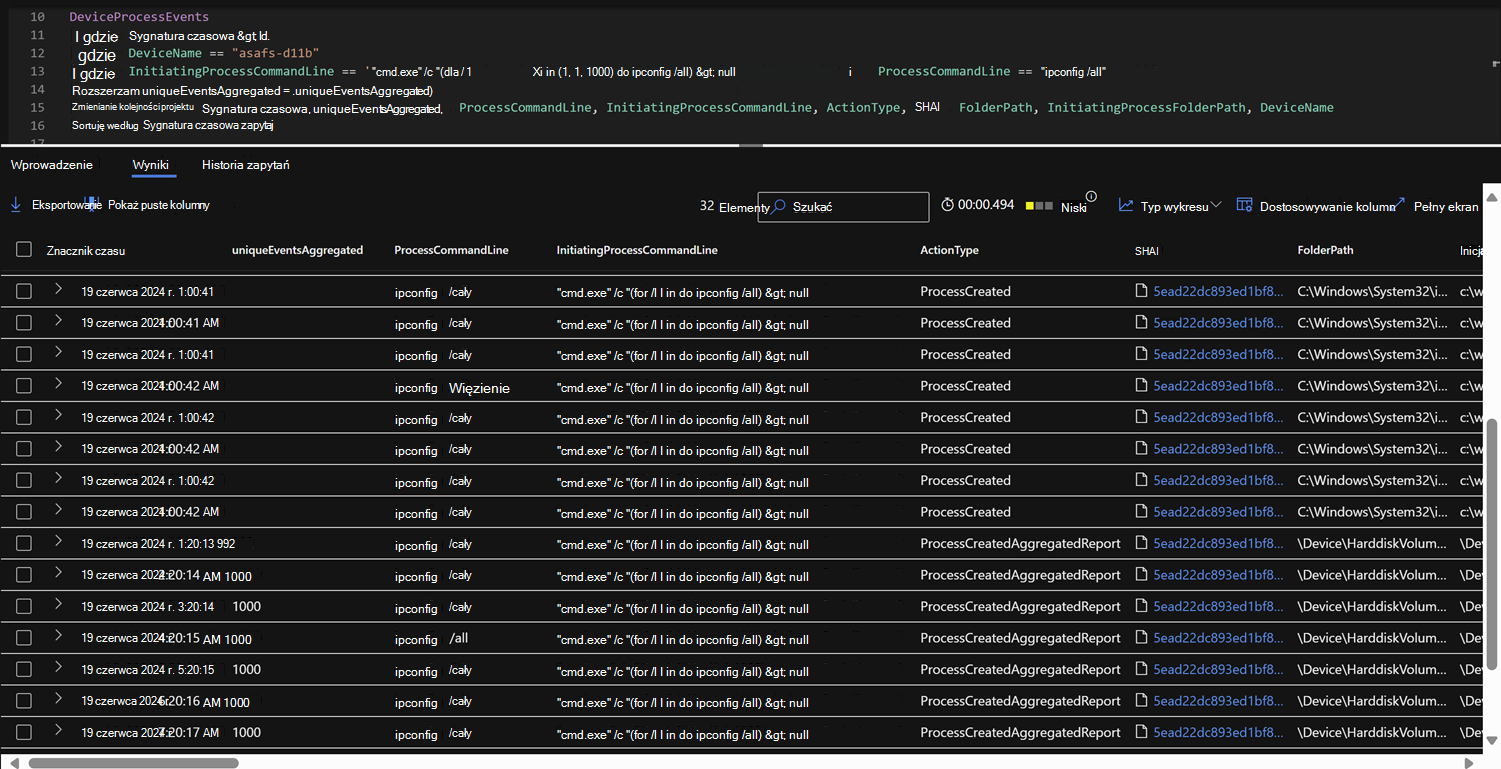This screenshot has height=769, width=1501.
Task: Click the info icon next to Niski
Action: [x=1091, y=197]
